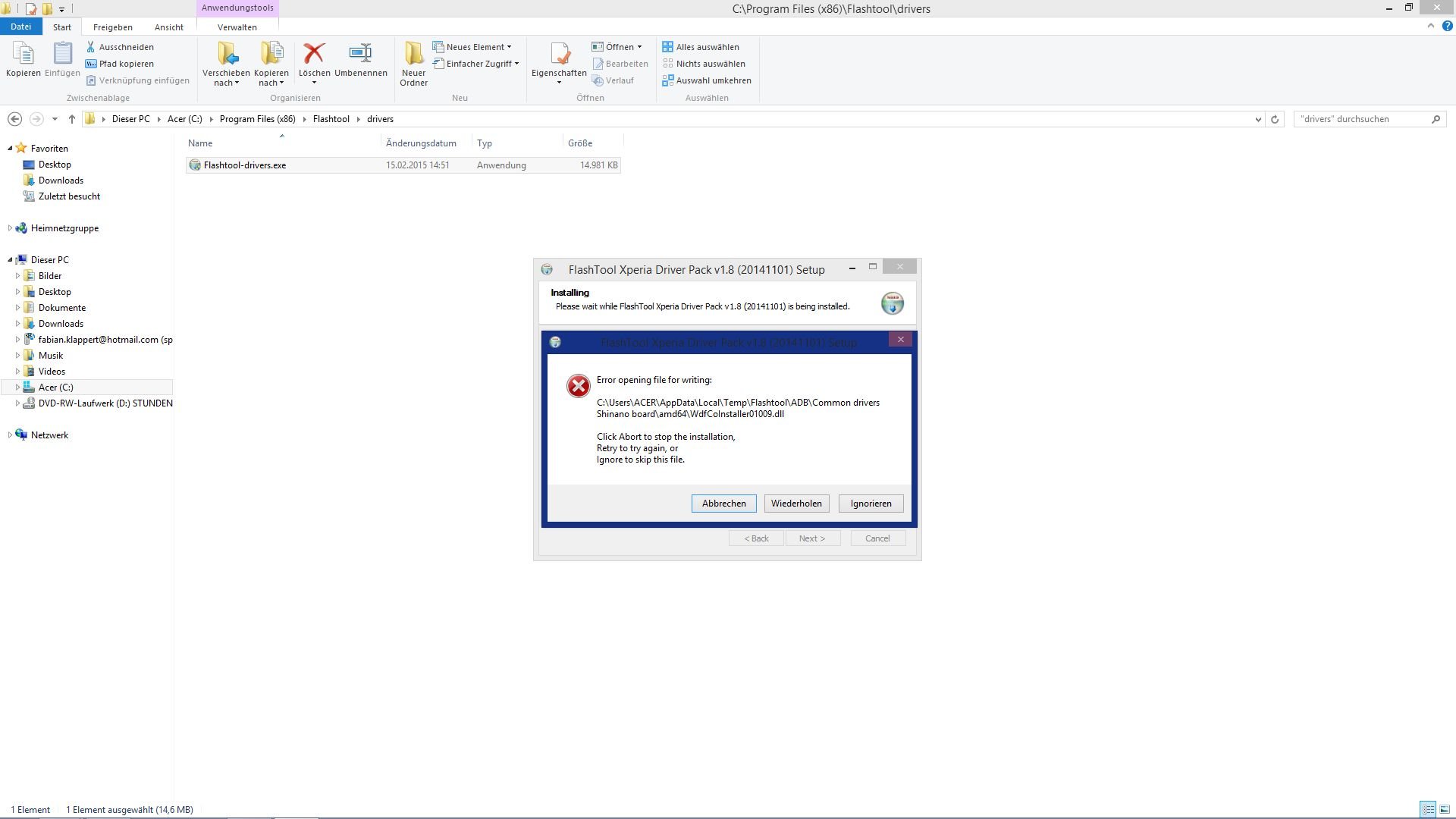
Task: Click Cancel in setup window
Action: (877, 538)
